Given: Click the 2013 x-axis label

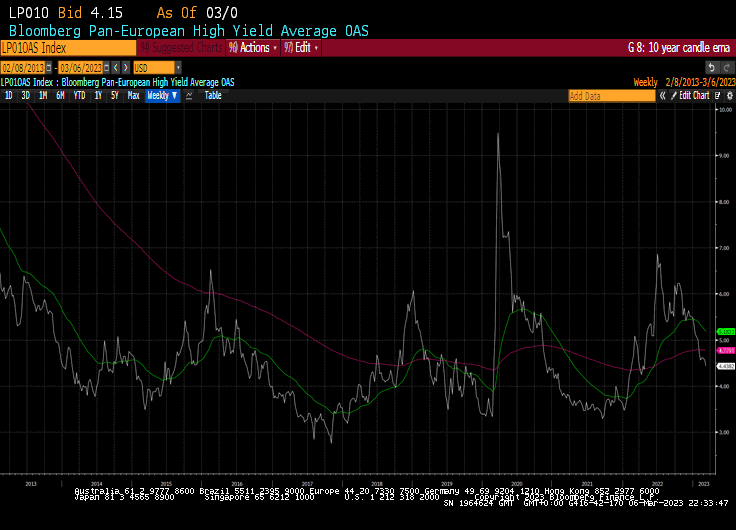Looking at the screenshot, I should 31,484.
